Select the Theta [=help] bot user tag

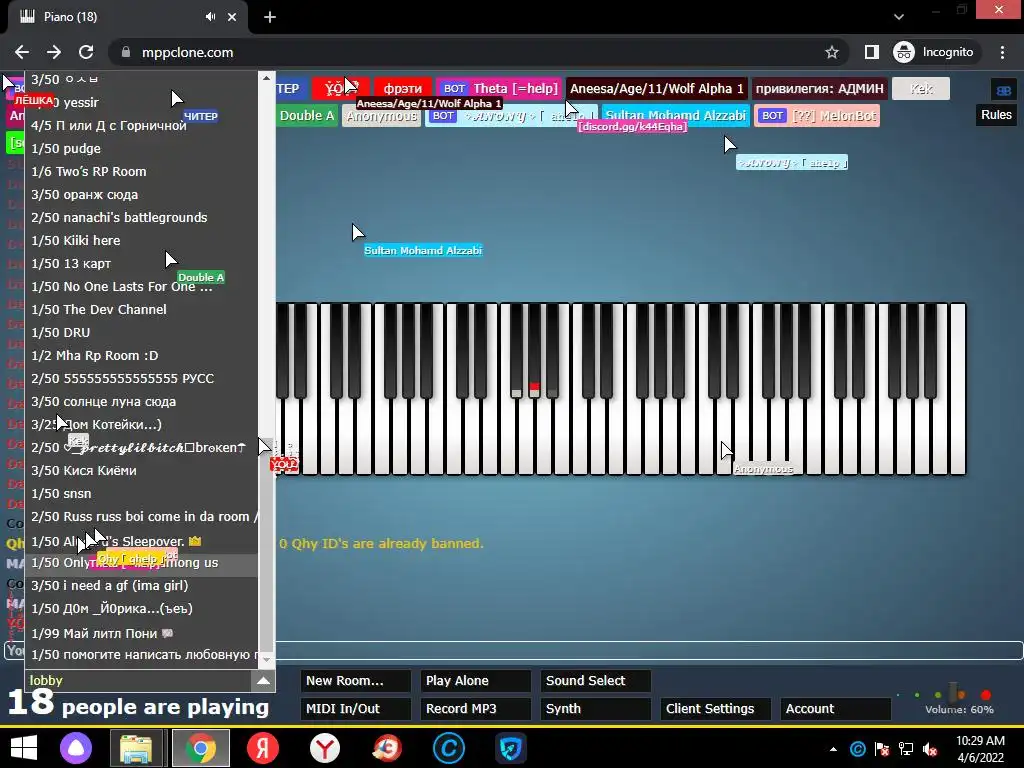point(499,89)
